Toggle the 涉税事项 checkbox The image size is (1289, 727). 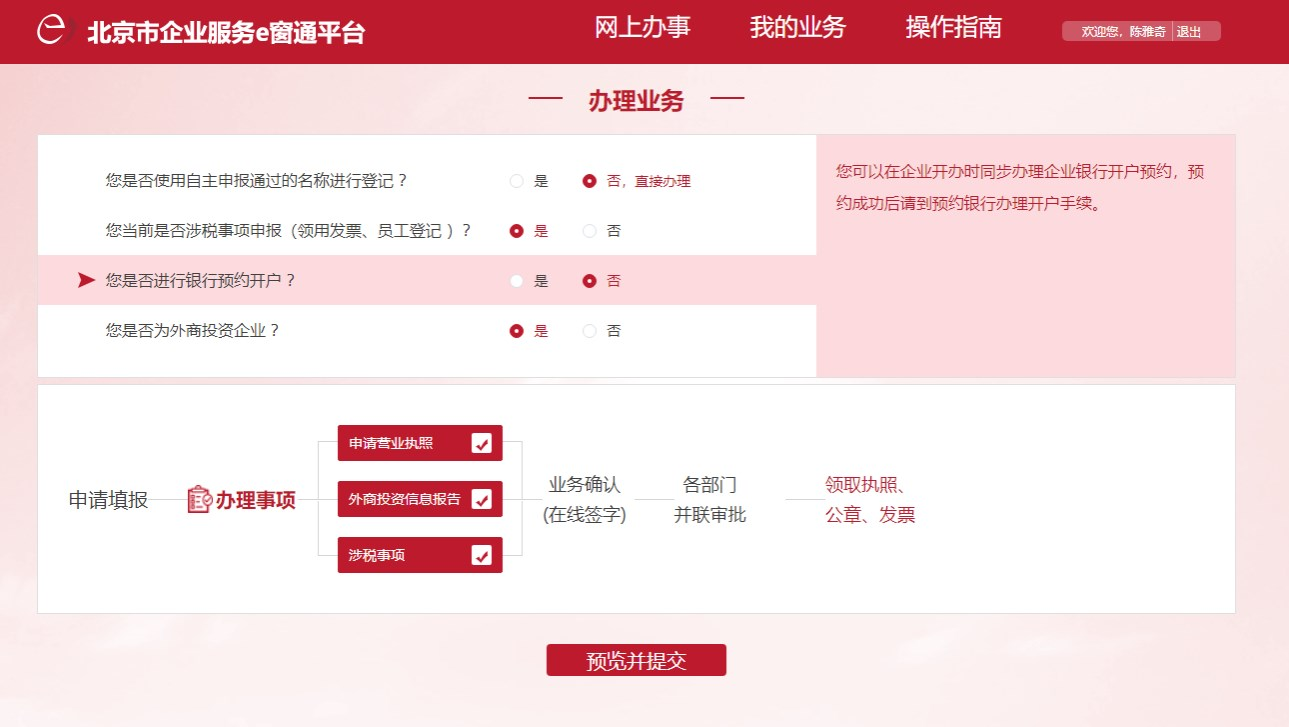coord(481,555)
